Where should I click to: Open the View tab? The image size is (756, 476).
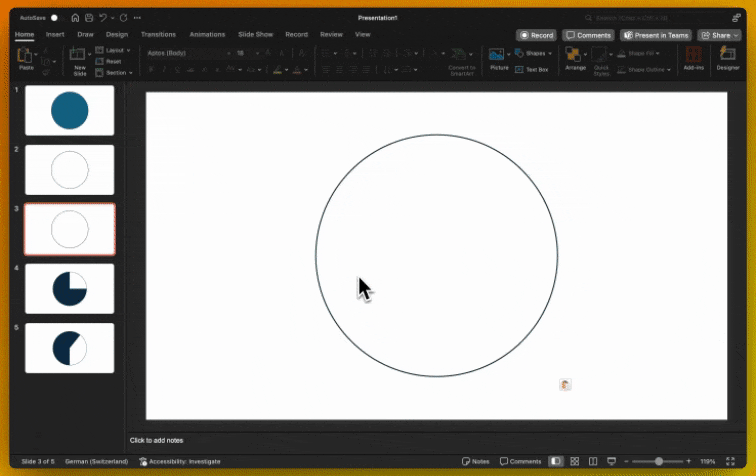363,34
